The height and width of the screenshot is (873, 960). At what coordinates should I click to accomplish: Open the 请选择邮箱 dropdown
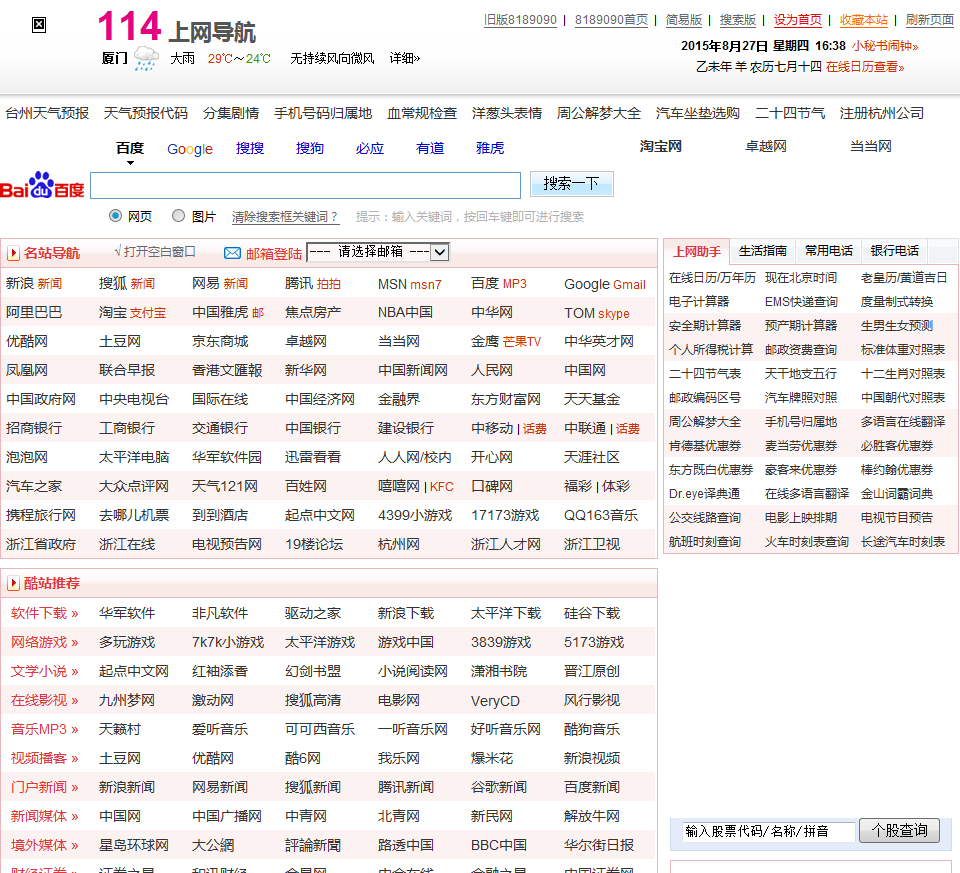[378, 252]
